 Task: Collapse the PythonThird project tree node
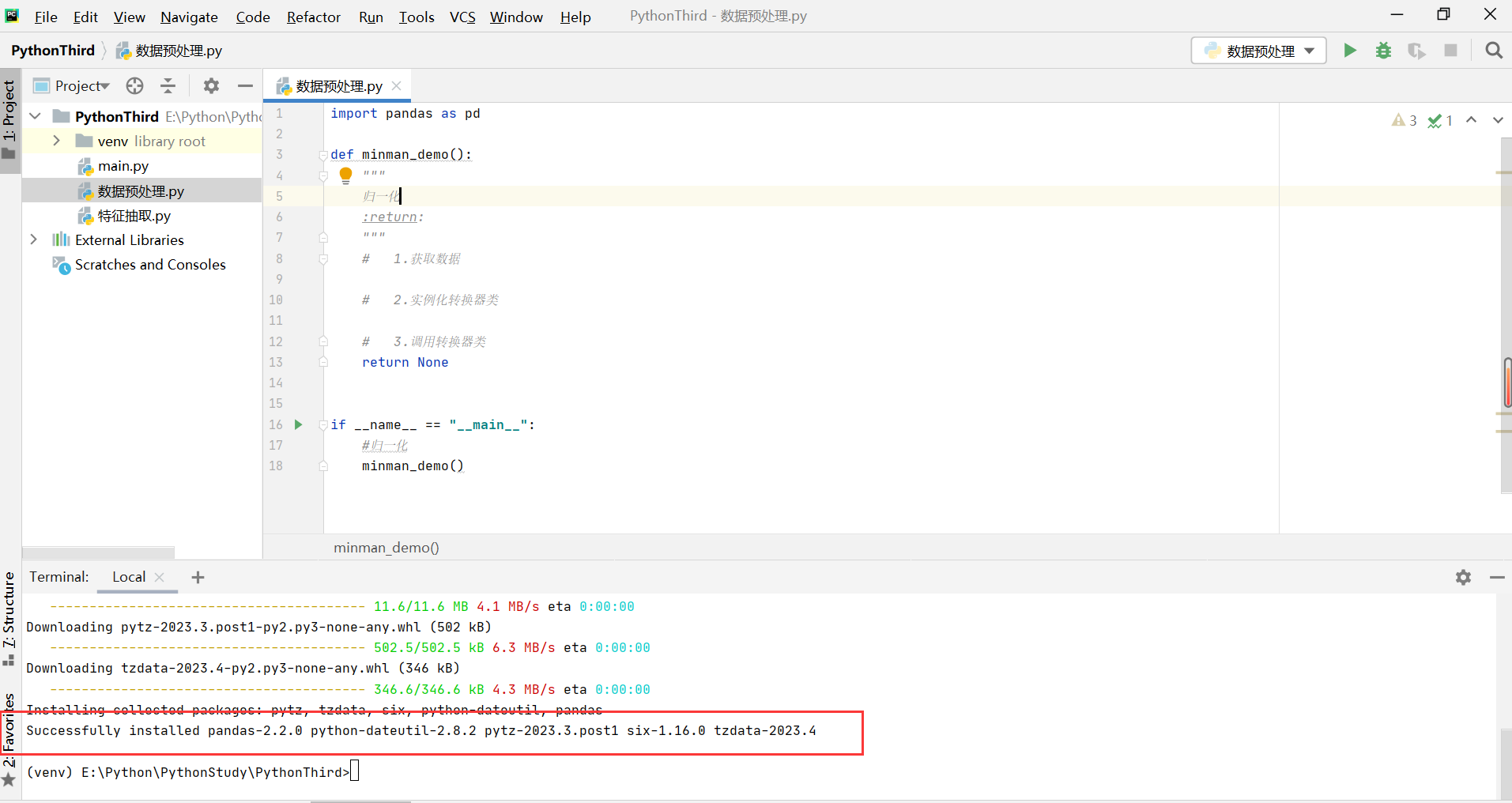click(34, 115)
